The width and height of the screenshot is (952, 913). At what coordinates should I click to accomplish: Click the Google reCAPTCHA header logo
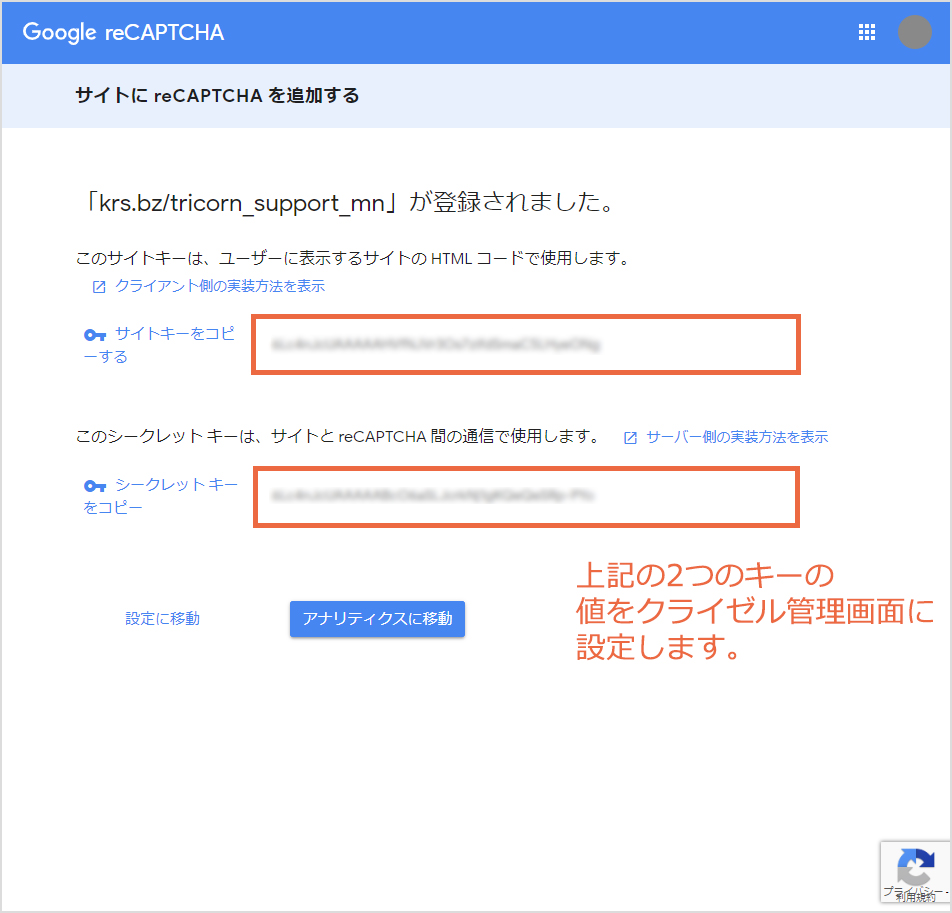(123, 32)
